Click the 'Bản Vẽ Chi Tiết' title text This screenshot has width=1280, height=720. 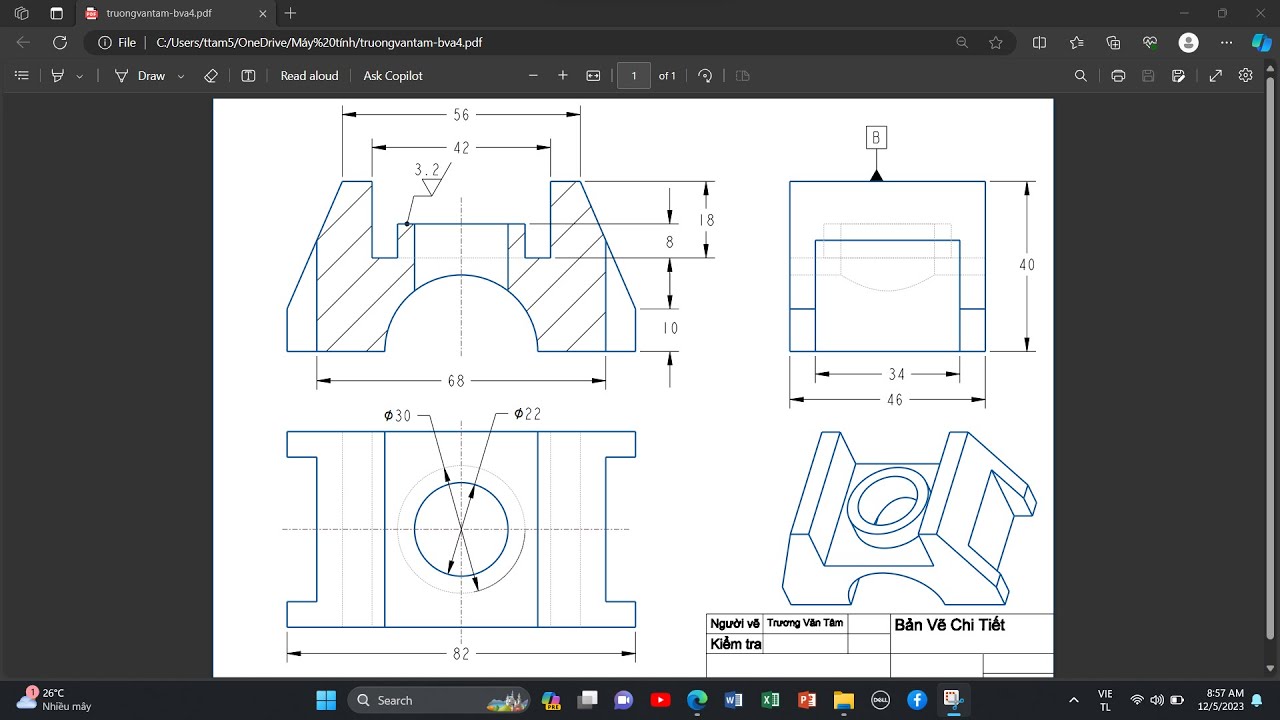coord(949,625)
